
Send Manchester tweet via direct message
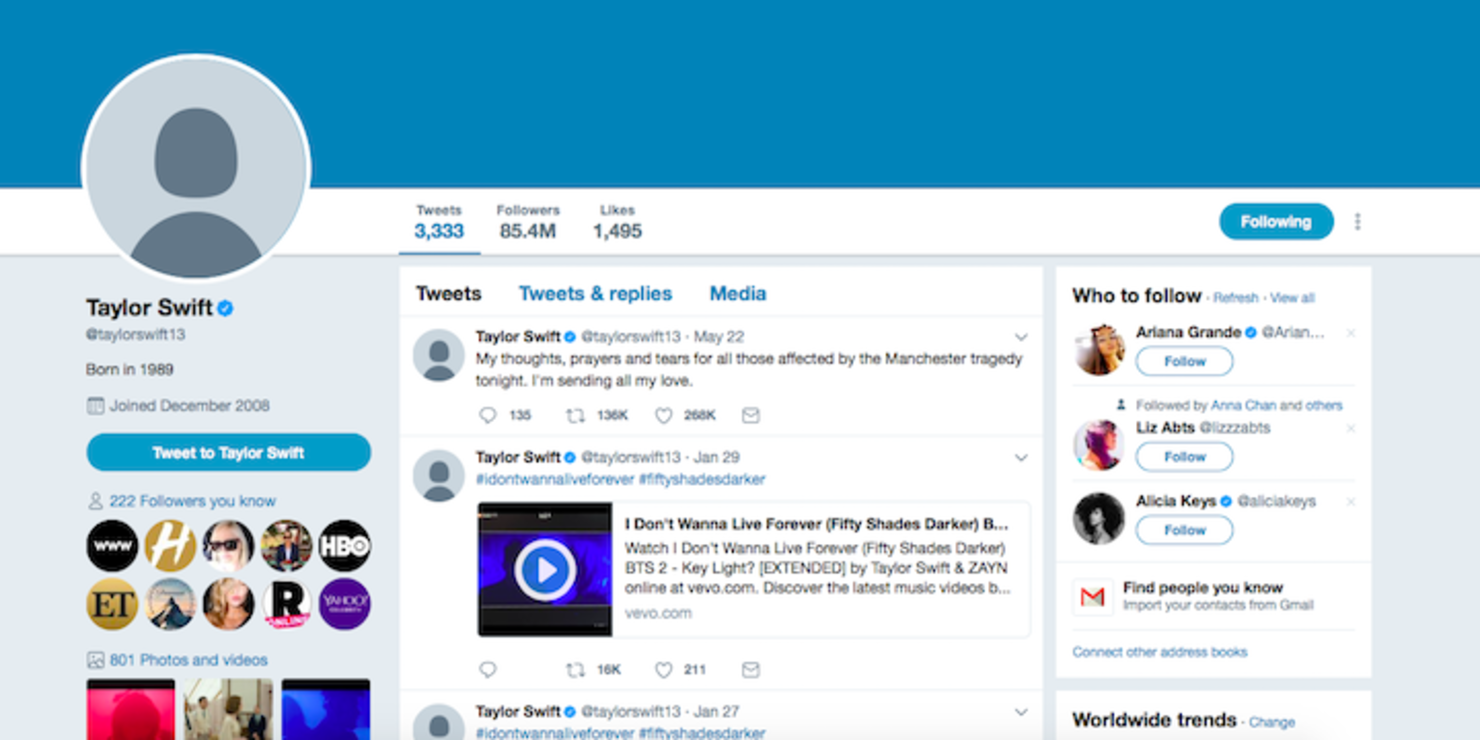751,415
